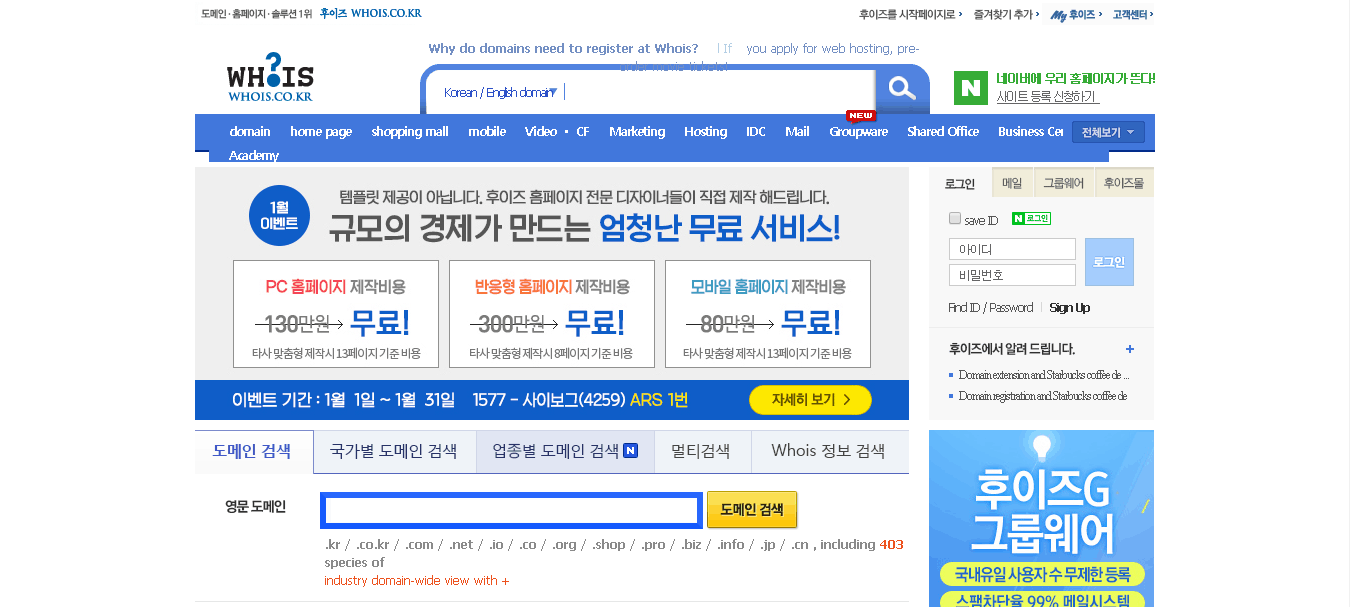Open the Korean / English domain dropdown
The height and width of the screenshot is (607, 1350).
500,92
